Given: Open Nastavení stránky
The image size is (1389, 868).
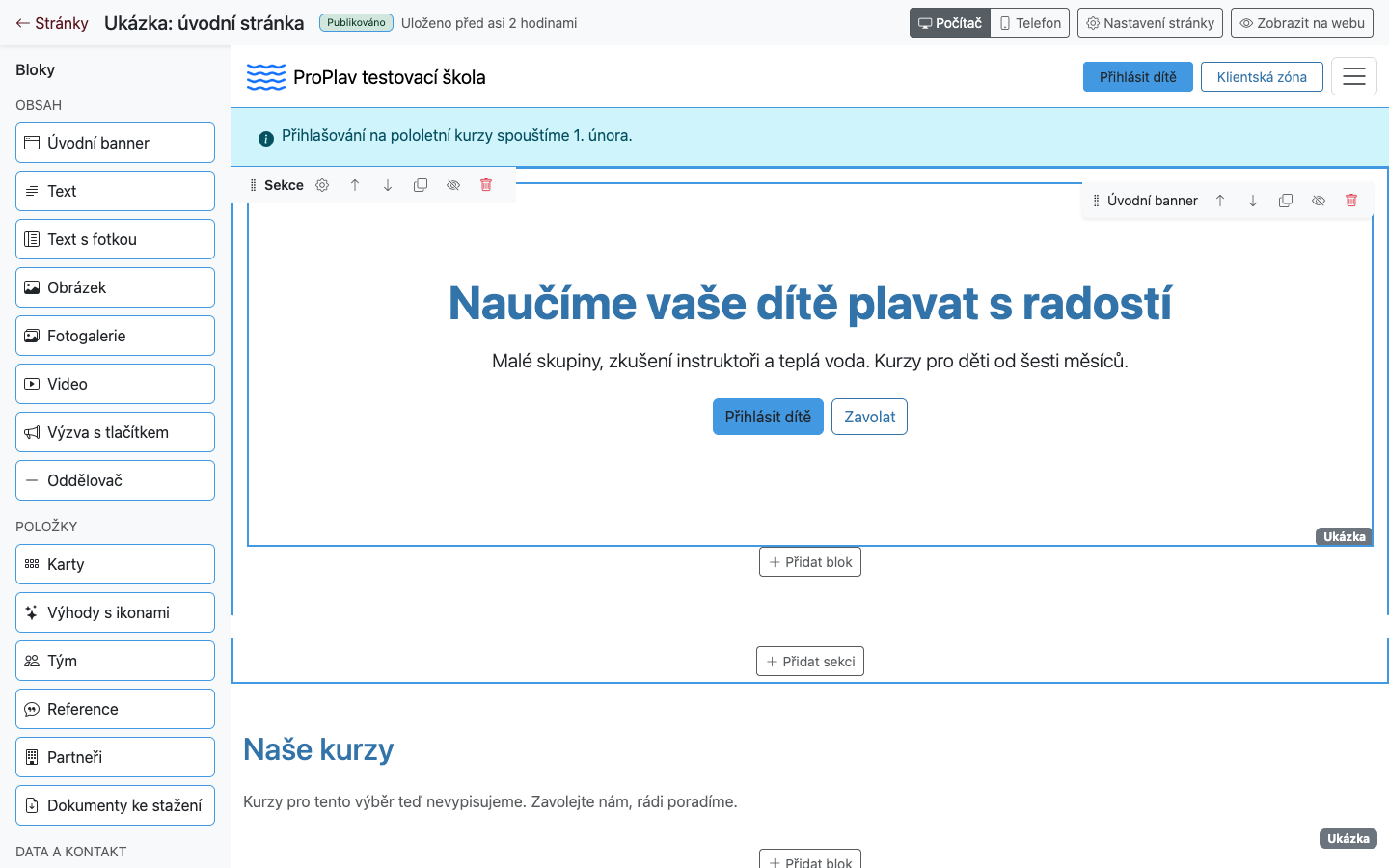Looking at the screenshot, I should click(x=1150, y=23).
